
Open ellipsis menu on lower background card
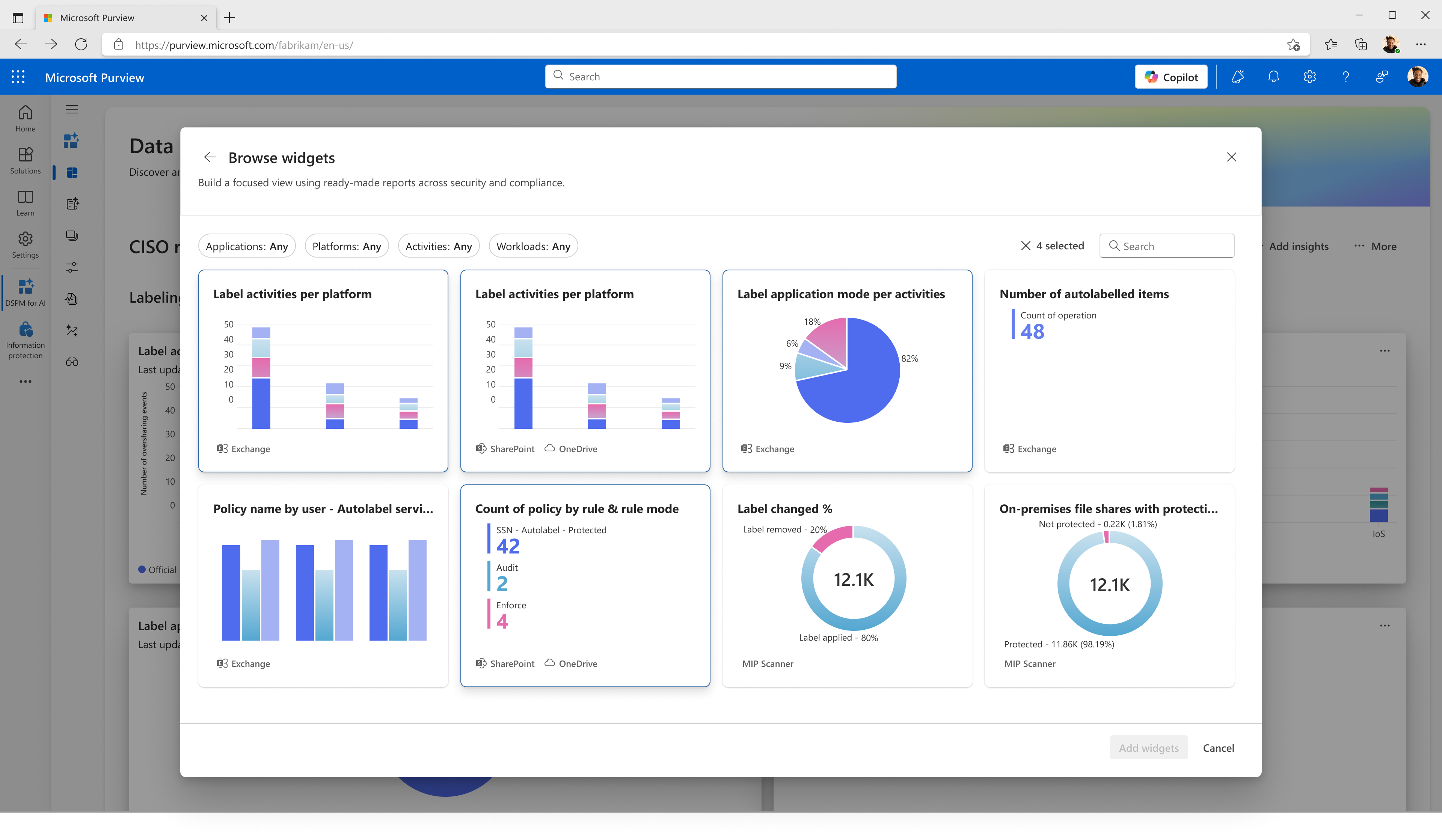pos(1385,626)
